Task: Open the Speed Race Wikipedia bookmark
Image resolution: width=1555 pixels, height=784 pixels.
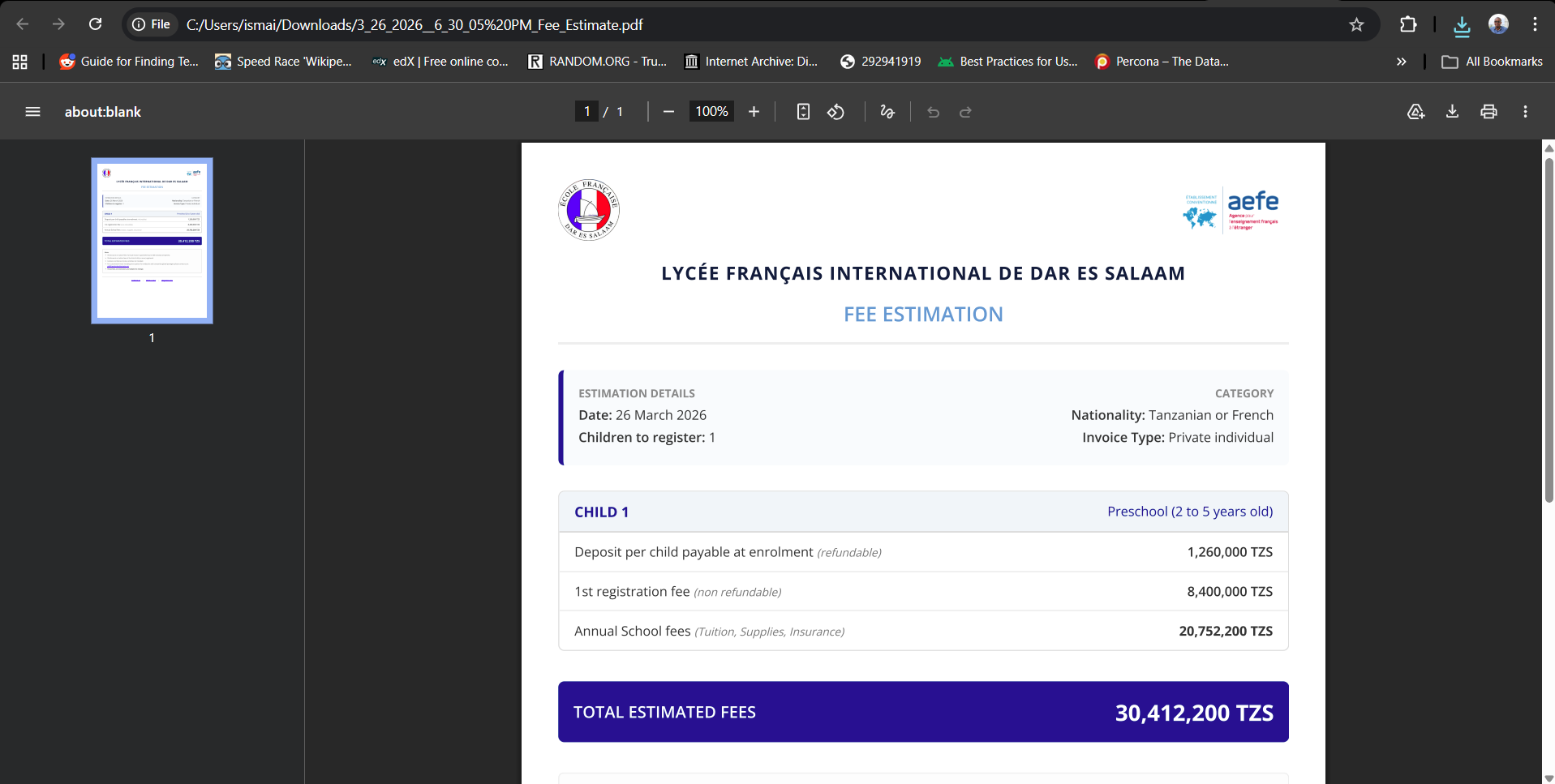Action: [x=283, y=62]
